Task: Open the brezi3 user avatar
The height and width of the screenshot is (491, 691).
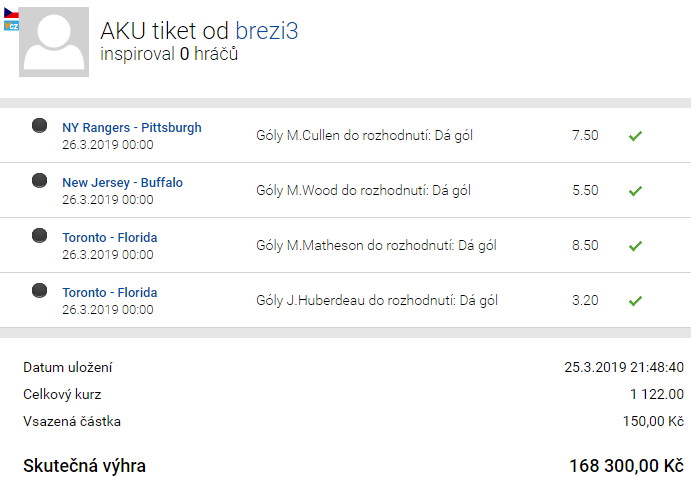Action: point(54,42)
